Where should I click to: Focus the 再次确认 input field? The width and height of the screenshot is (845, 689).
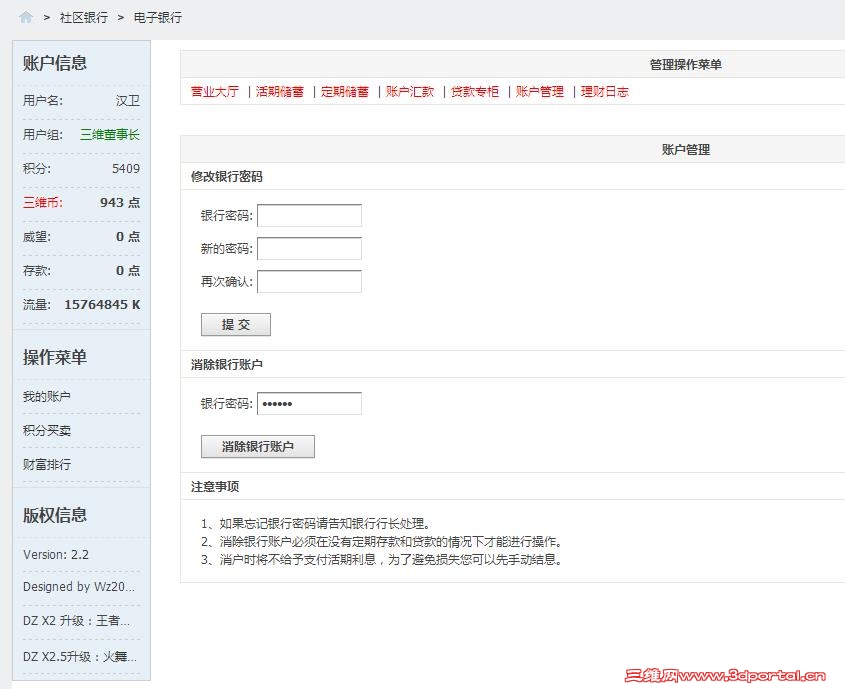309,281
